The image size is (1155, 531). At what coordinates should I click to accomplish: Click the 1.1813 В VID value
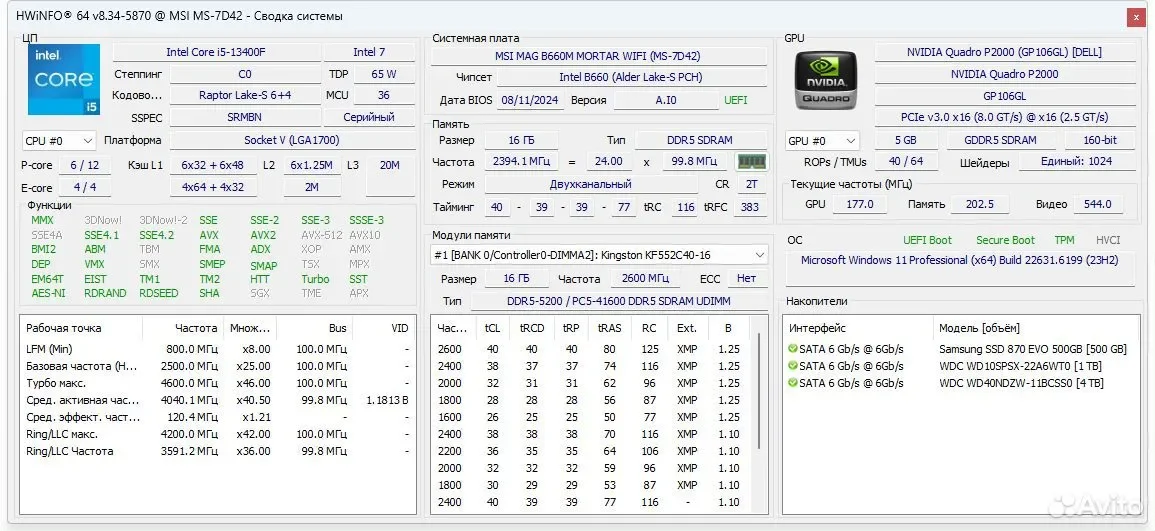(x=387, y=400)
